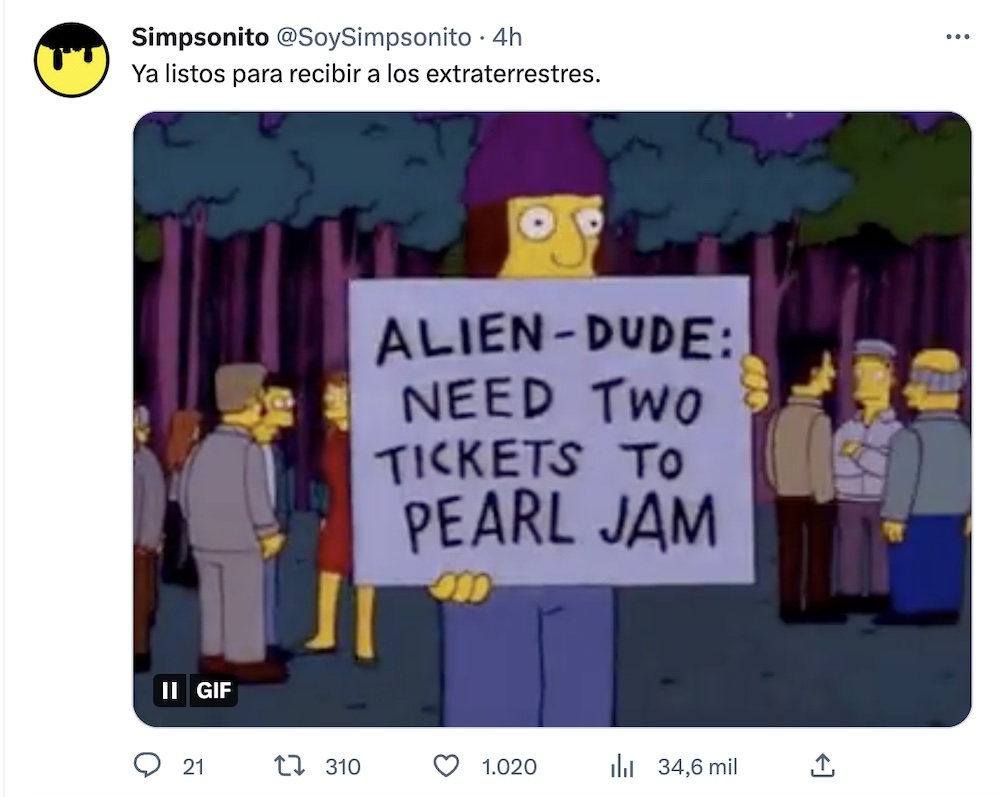Like the tweet with heart icon
1000x797 pixels.
pyautogui.click(x=446, y=766)
